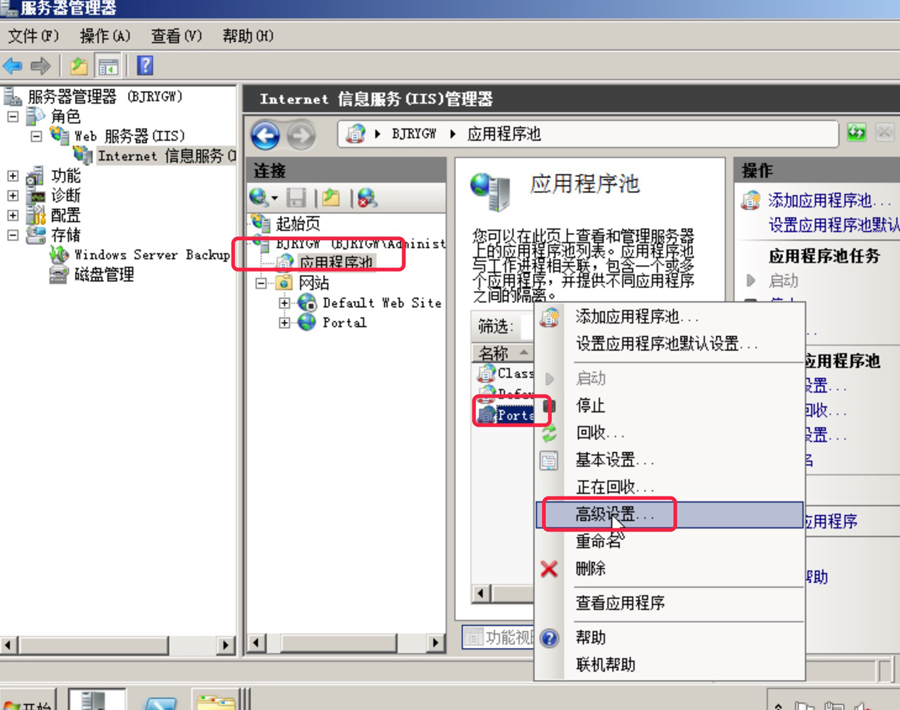Click the blue IIS back navigation arrow
The image size is (900, 710).
click(x=265, y=134)
